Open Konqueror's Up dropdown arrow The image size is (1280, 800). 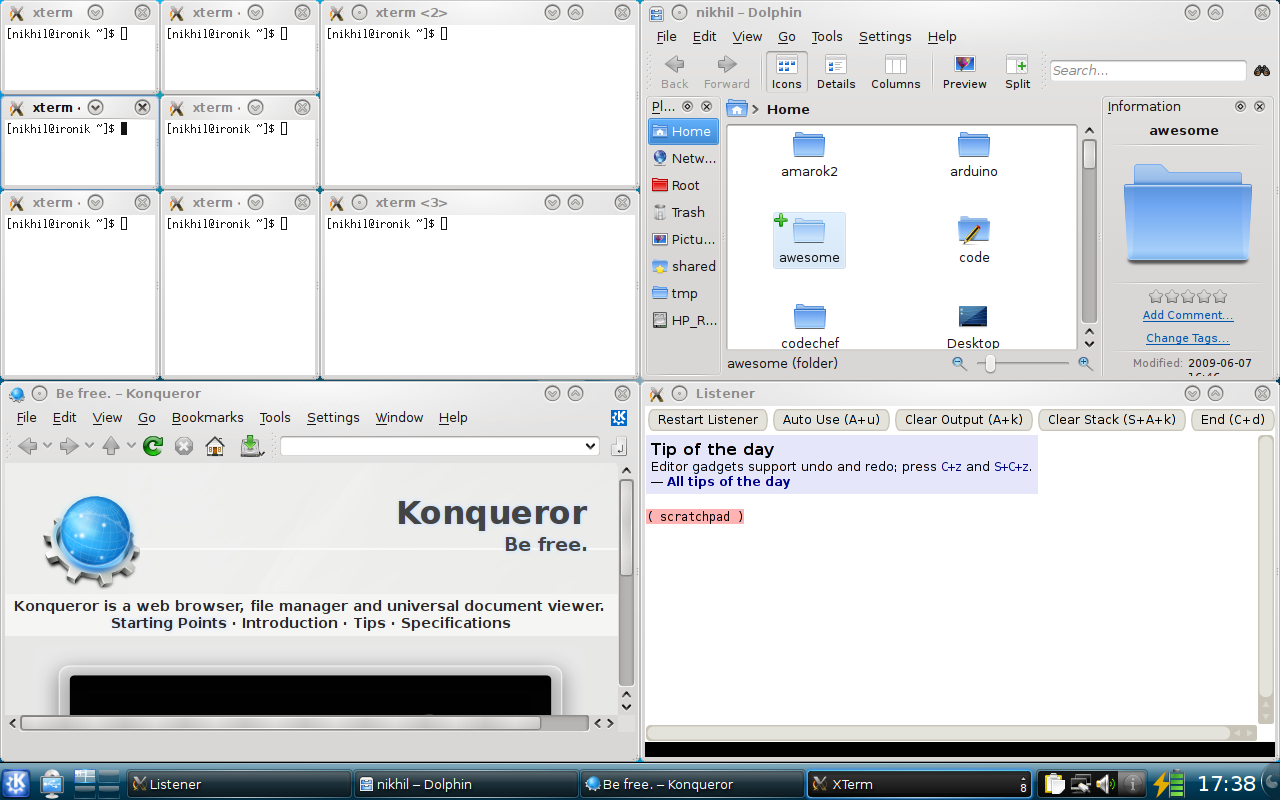(x=130, y=446)
